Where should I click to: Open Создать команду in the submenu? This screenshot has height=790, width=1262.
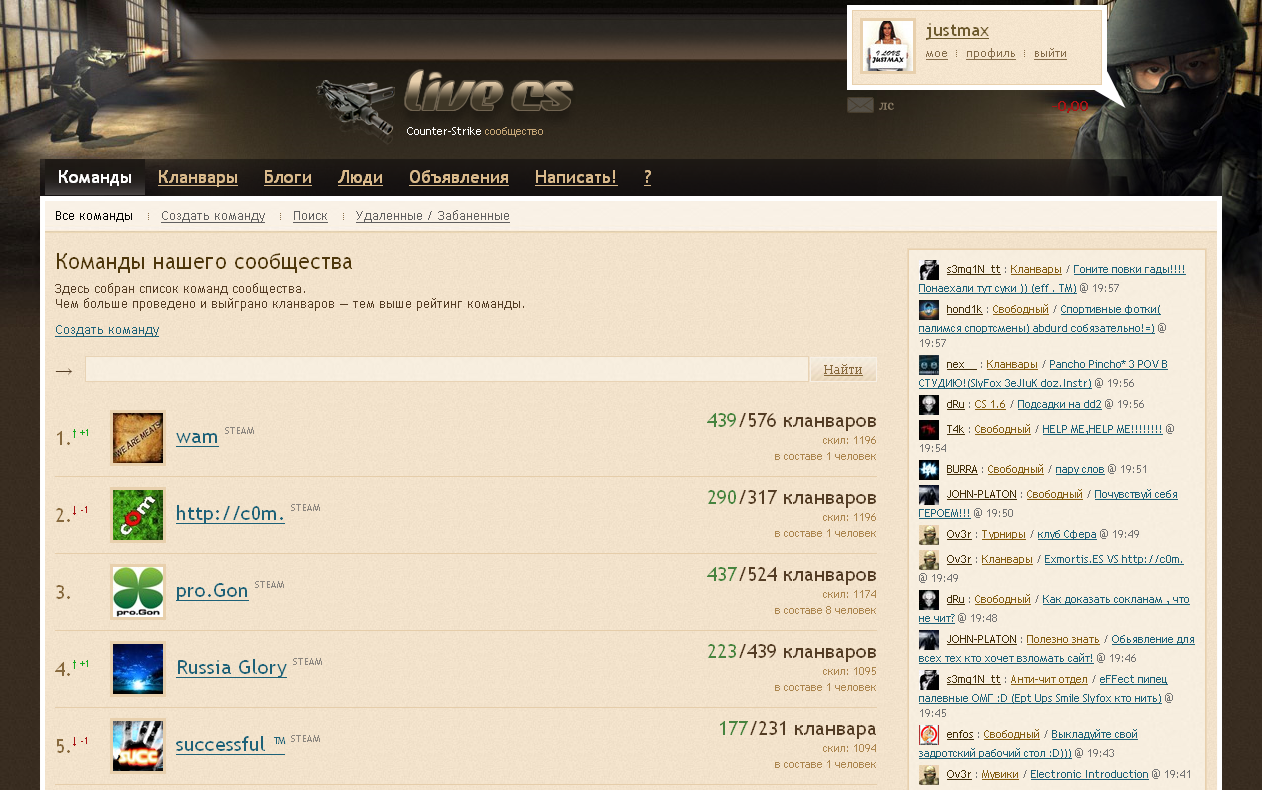(x=213, y=216)
